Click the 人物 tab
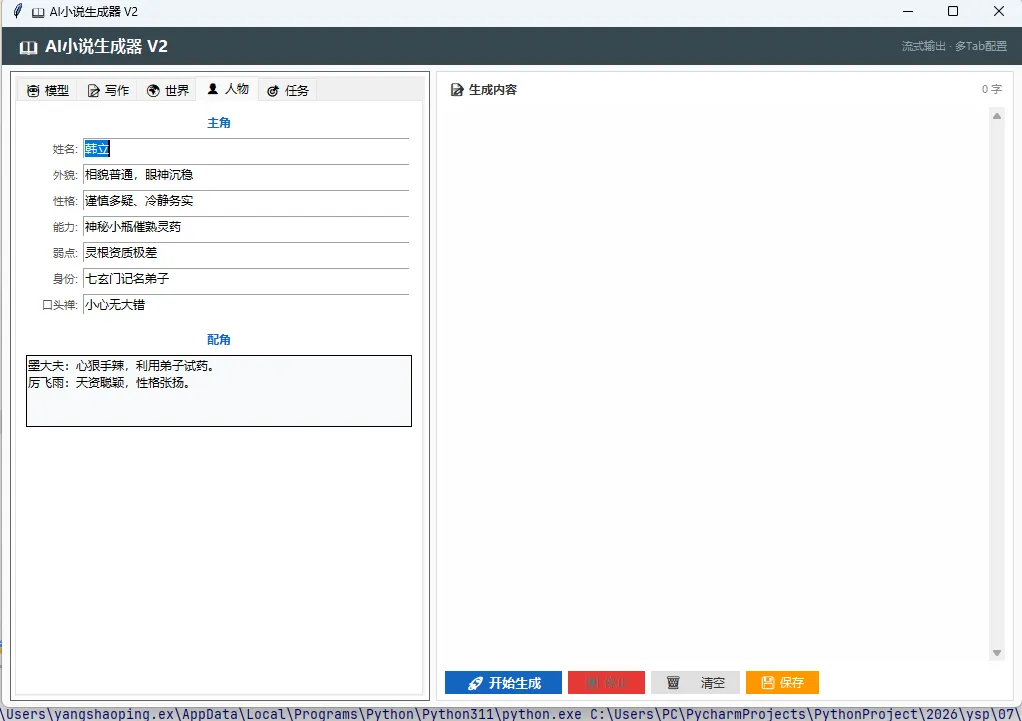1022x721 pixels. coord(227,89)
